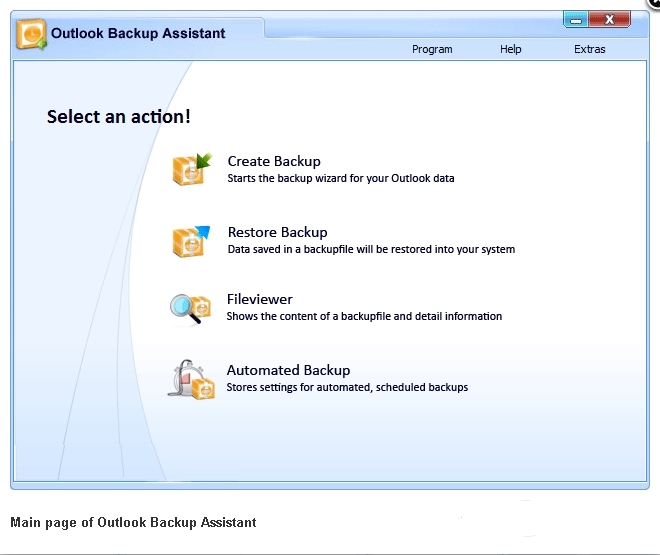
Task: Click the Restore Backup box icon
Action: (x=191, y=242)
